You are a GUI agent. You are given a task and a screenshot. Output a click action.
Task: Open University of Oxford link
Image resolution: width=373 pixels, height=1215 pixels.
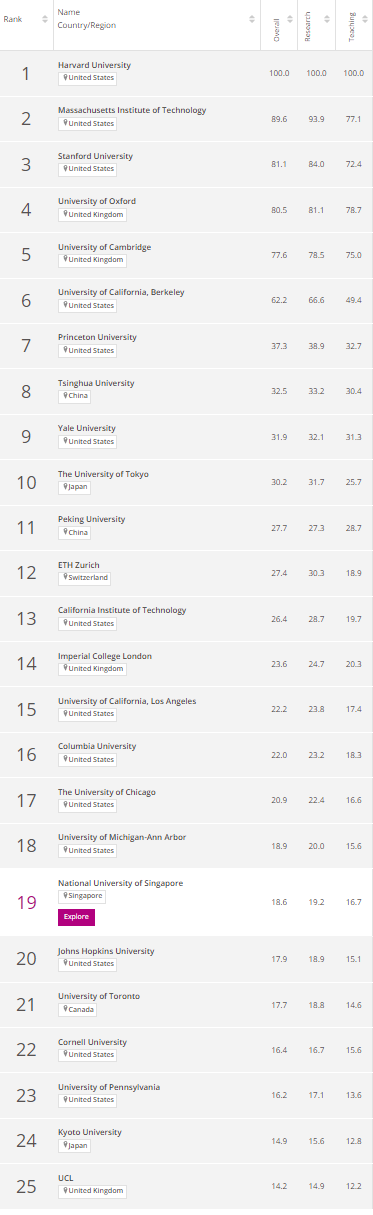[97, 201]
